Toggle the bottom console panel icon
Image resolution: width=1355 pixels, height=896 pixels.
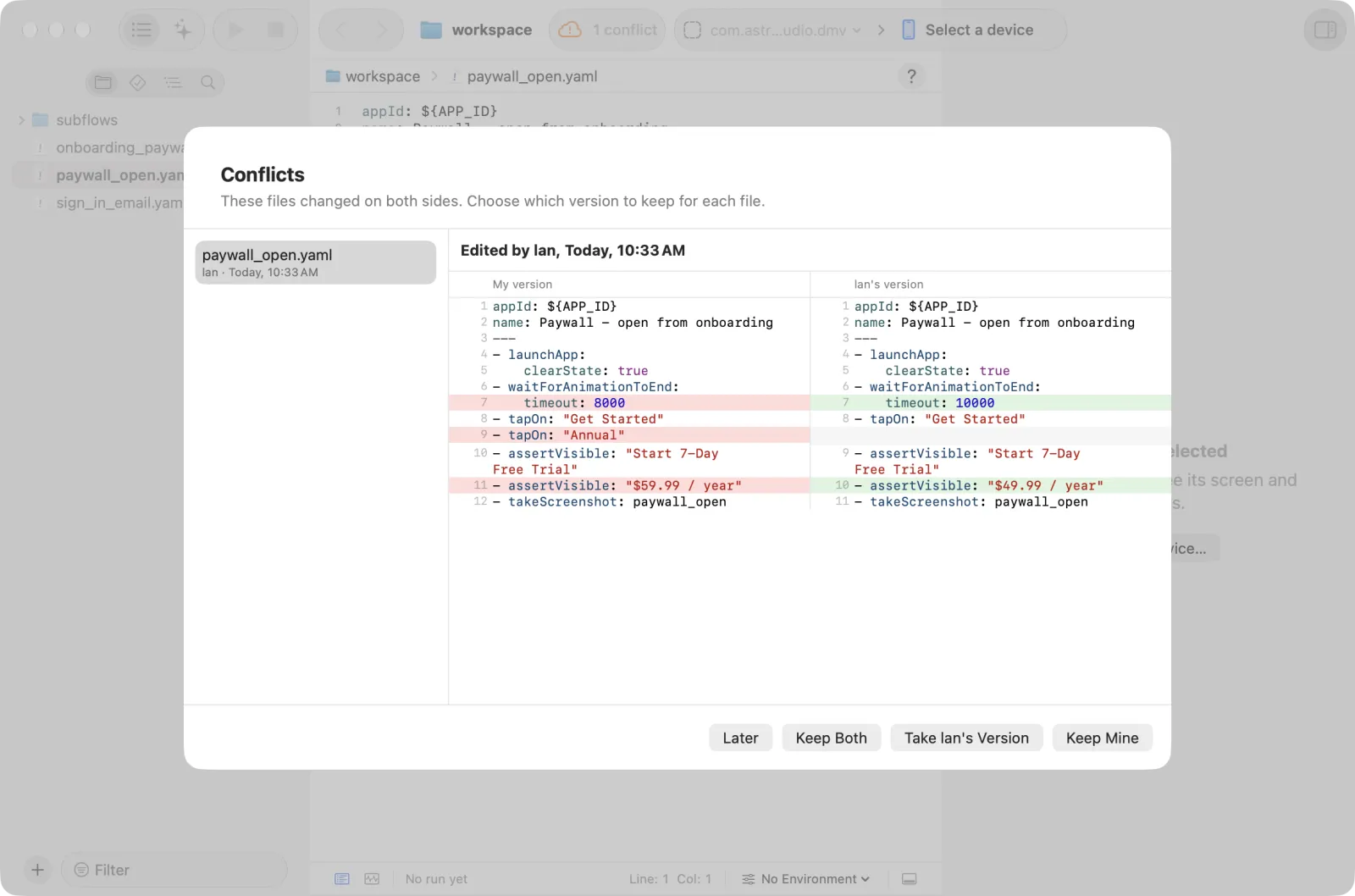[909, 879]
